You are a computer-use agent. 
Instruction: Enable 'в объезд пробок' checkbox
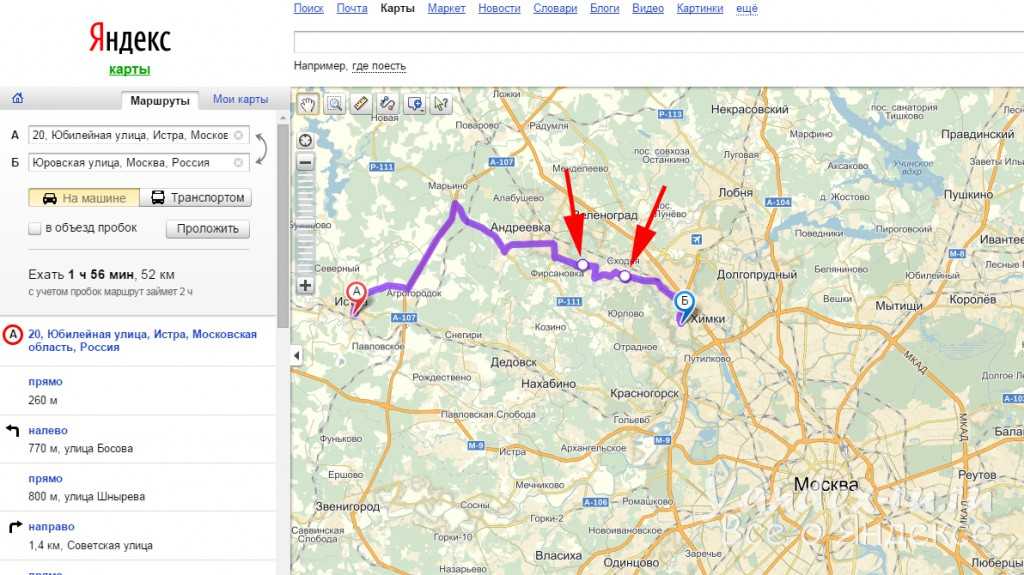pyautogui.click(x=36, y=228)
